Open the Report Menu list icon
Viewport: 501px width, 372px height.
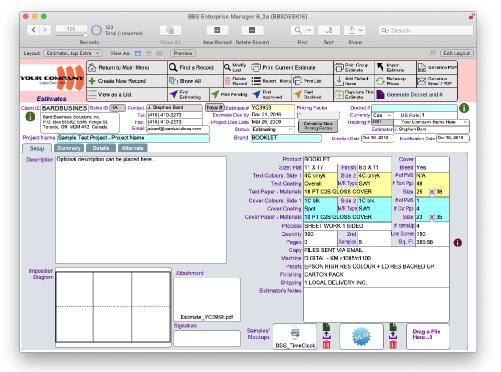point(256,81)
